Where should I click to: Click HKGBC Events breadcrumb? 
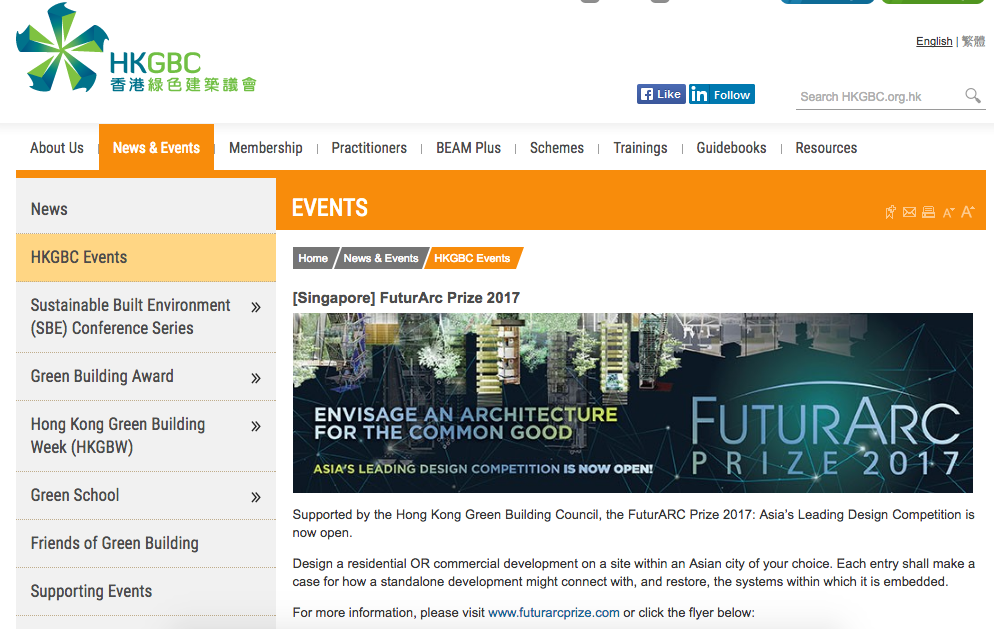pyautogui.click(x=472, y=258)
